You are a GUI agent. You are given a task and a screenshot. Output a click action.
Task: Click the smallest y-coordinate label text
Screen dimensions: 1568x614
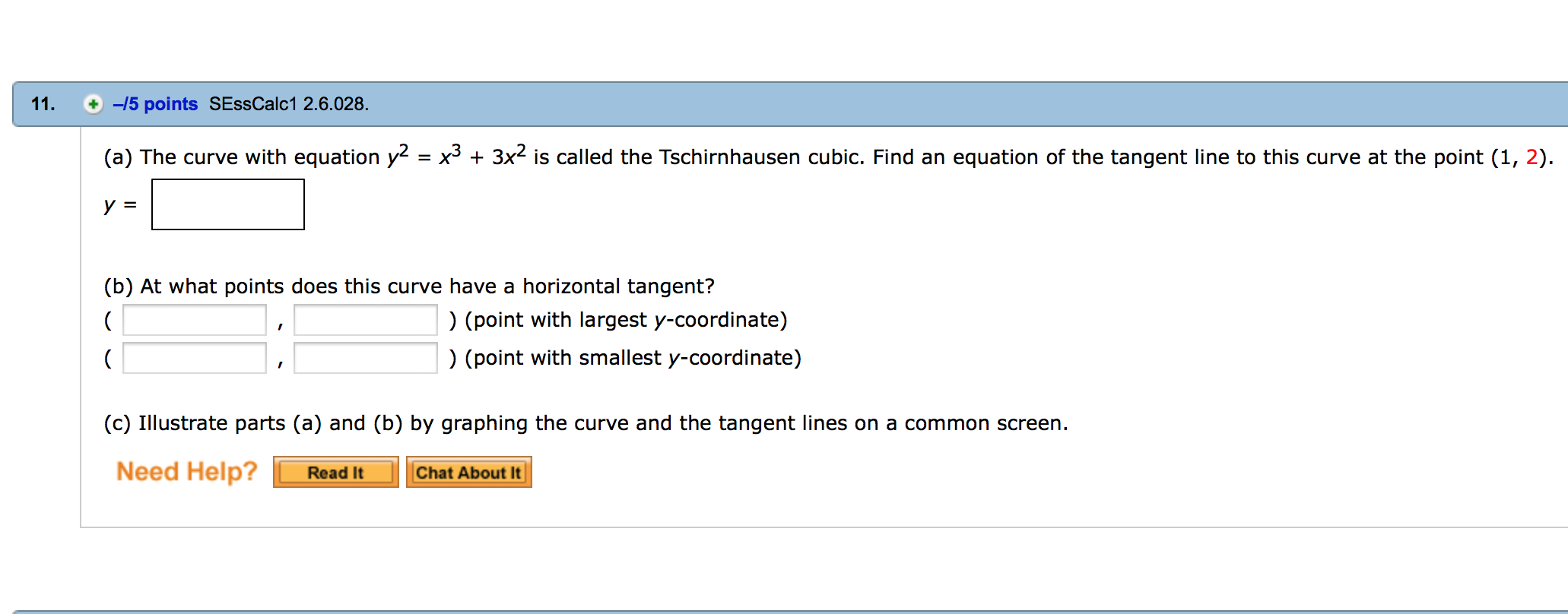pyautogui.click(x=633, y=357)
